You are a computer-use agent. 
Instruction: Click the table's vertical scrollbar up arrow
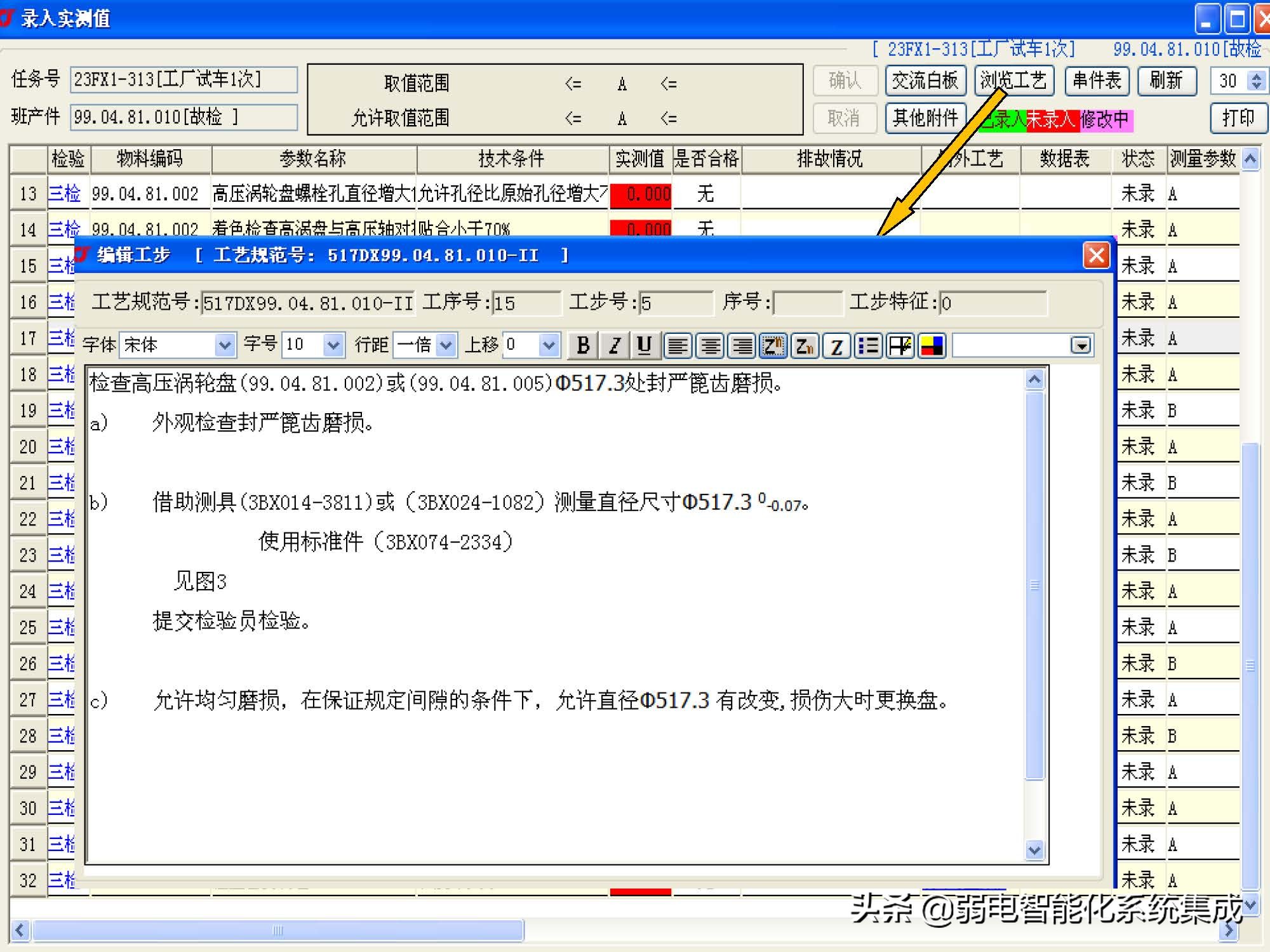(x=1250, y=159)
